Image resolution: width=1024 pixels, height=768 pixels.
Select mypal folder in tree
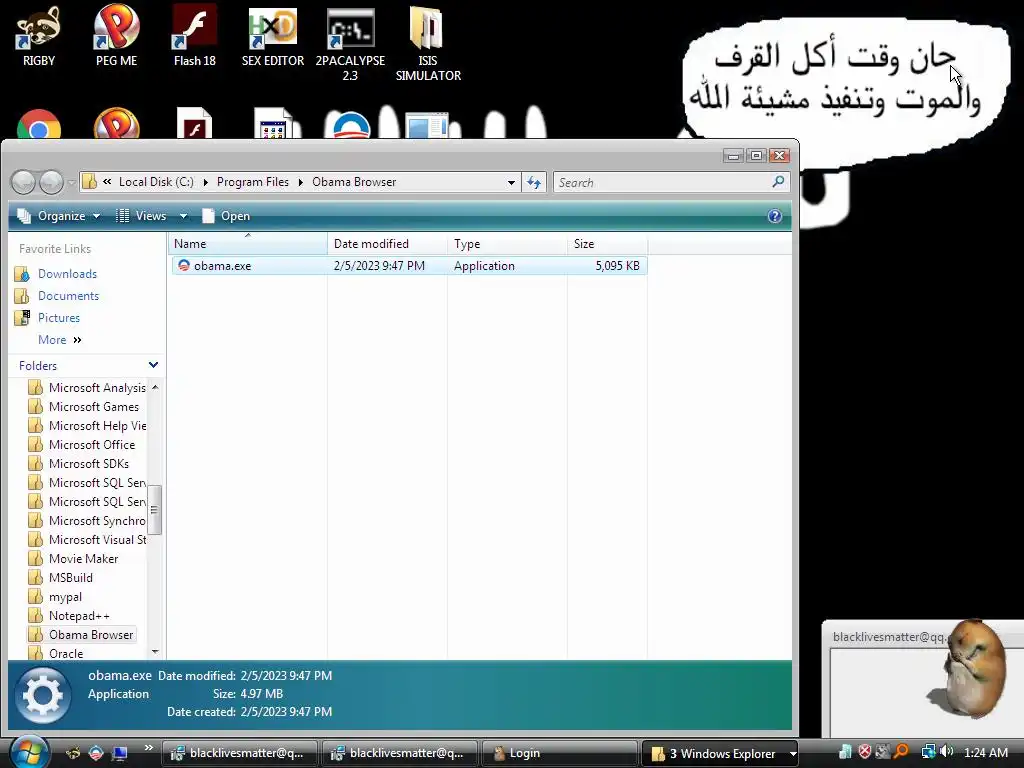tap(55, 597)
